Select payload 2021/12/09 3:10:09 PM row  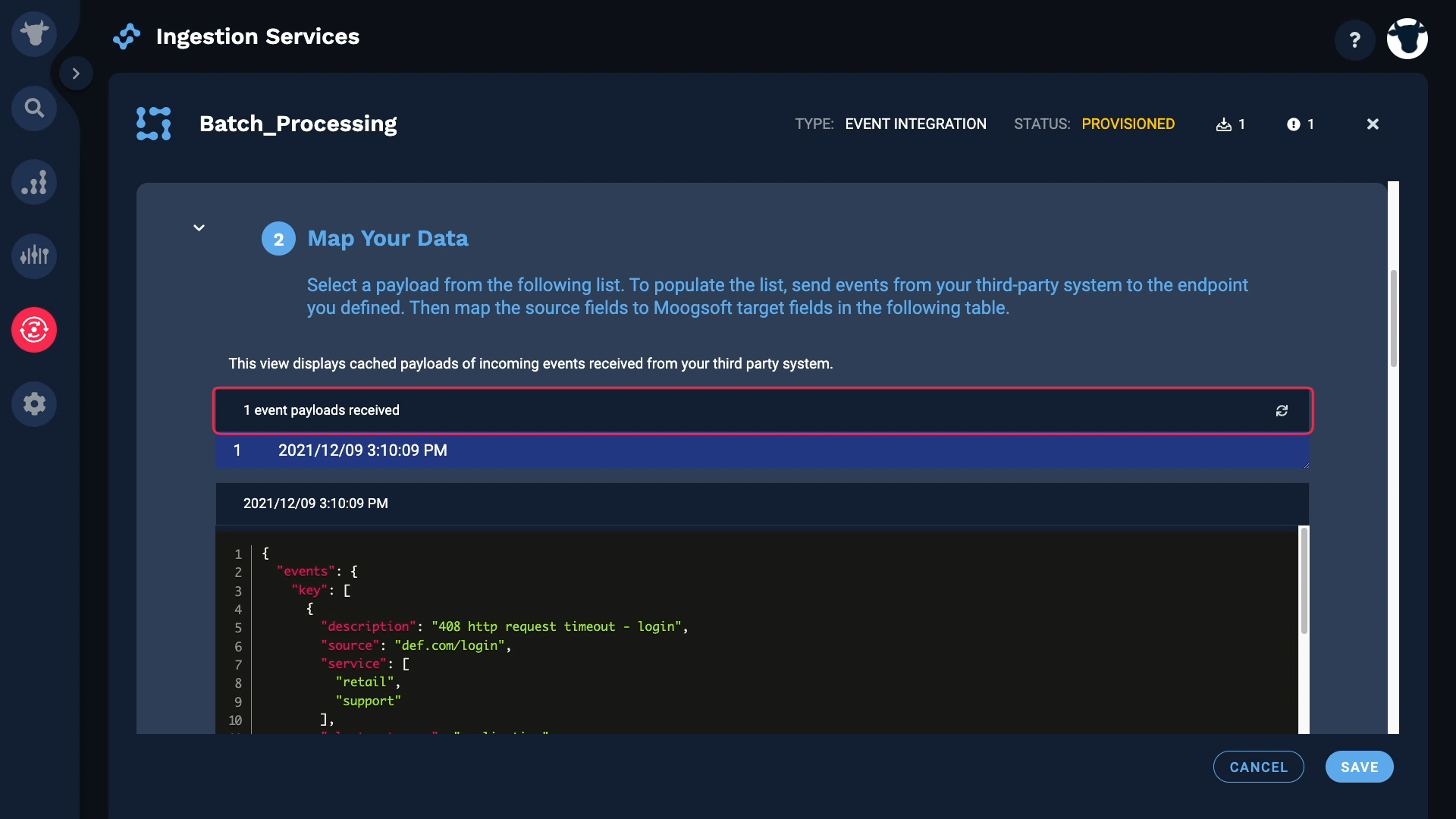pyautogui.click(x=762, y=450)
